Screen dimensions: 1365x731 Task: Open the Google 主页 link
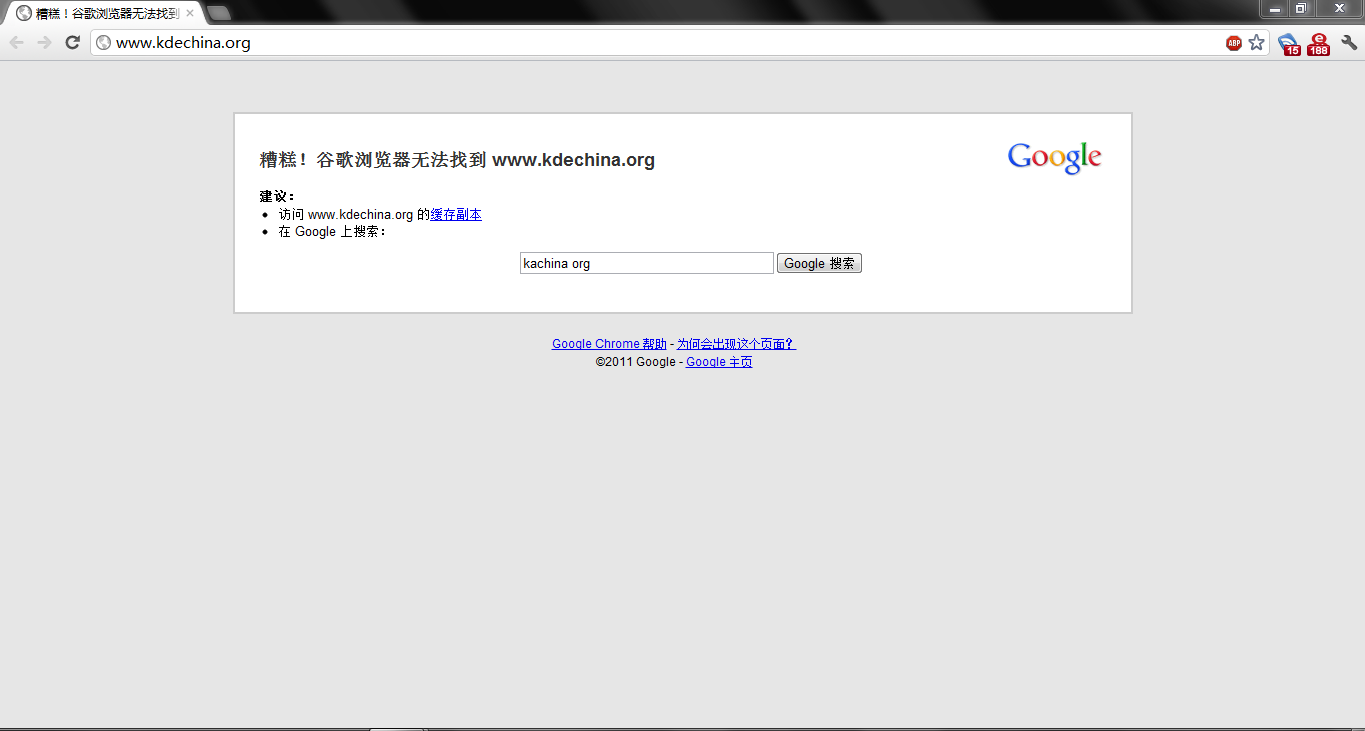[x=719, y=362]
